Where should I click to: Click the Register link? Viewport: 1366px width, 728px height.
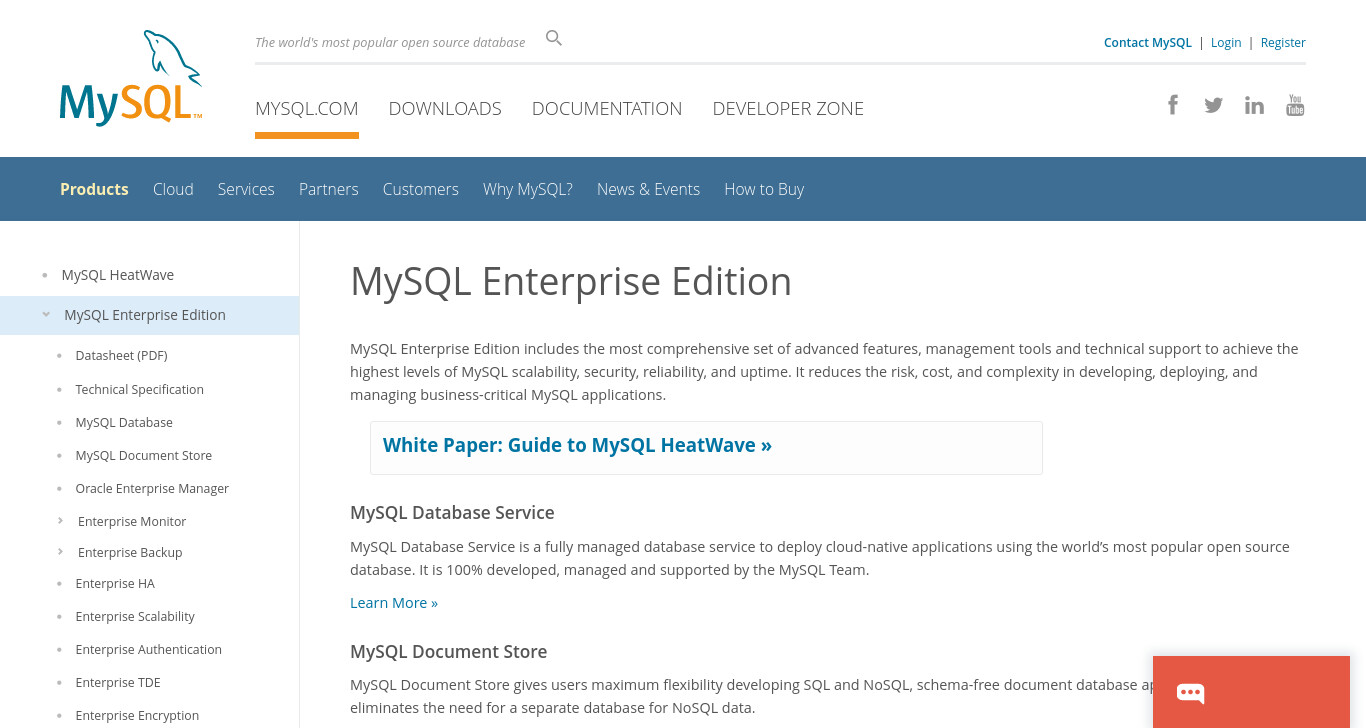pyautogui.click(x=1283, y=42)
